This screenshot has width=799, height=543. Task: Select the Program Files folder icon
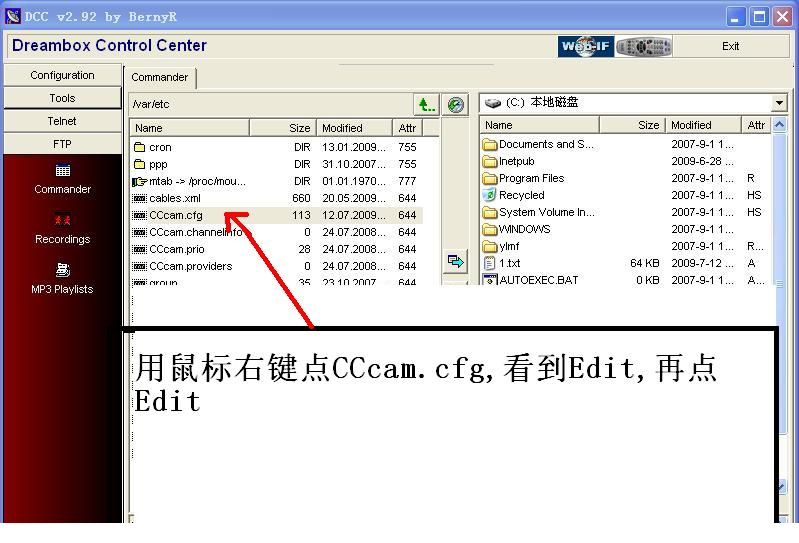point(490,179)
